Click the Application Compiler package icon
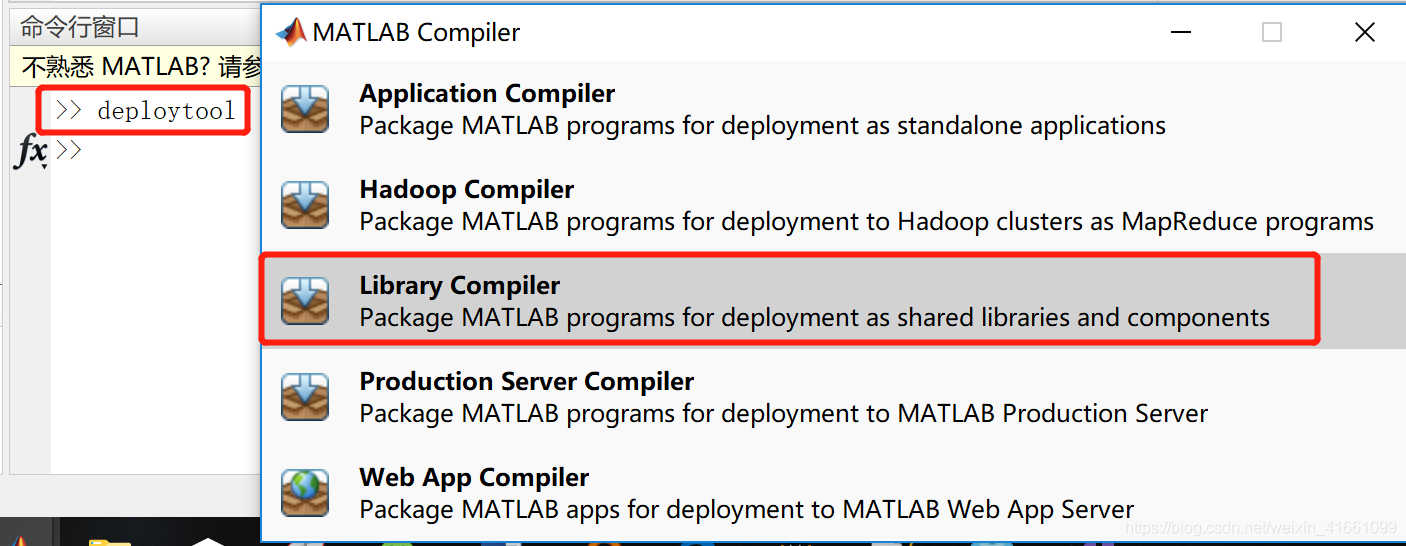The height and width of the screenshot is (546, 1406). coord(305,109)
